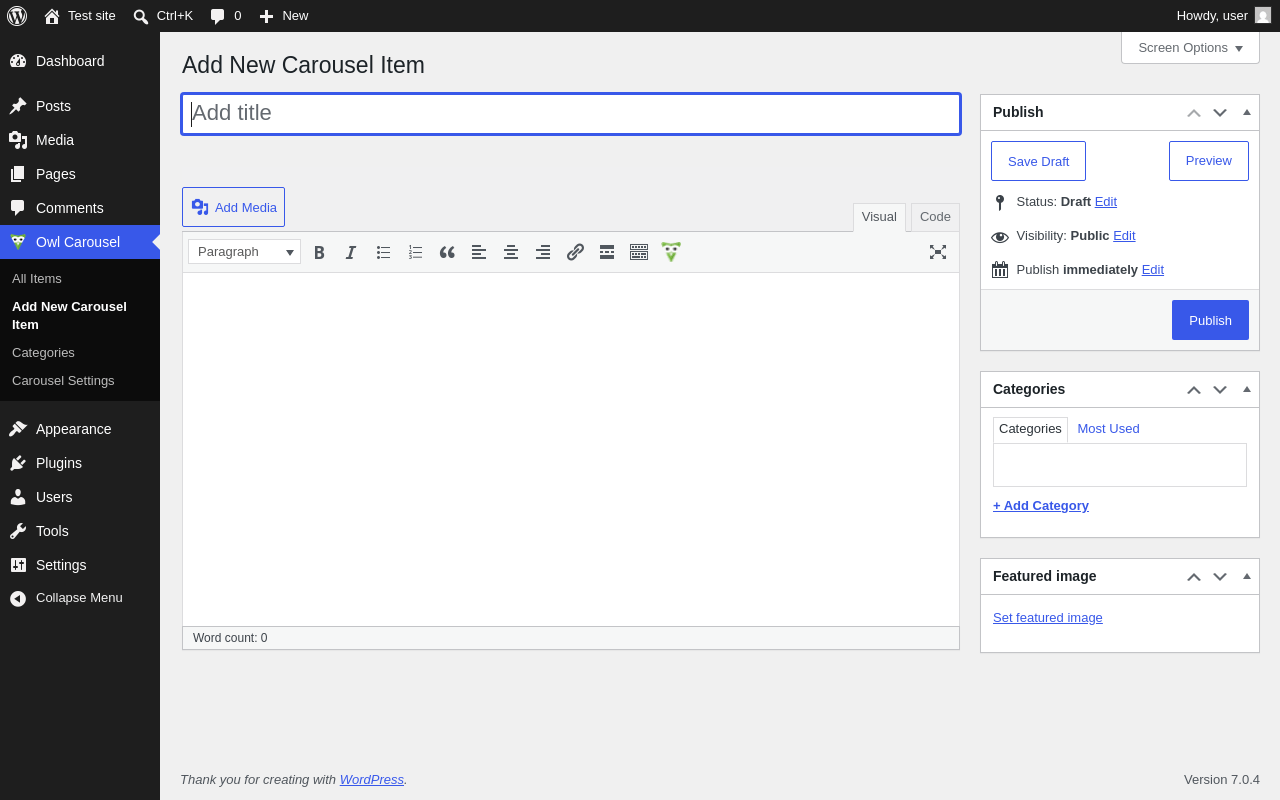Open Comments in the sidebar
The width and height of the screenshot is (1280, 800).
[x=80, y=208]
